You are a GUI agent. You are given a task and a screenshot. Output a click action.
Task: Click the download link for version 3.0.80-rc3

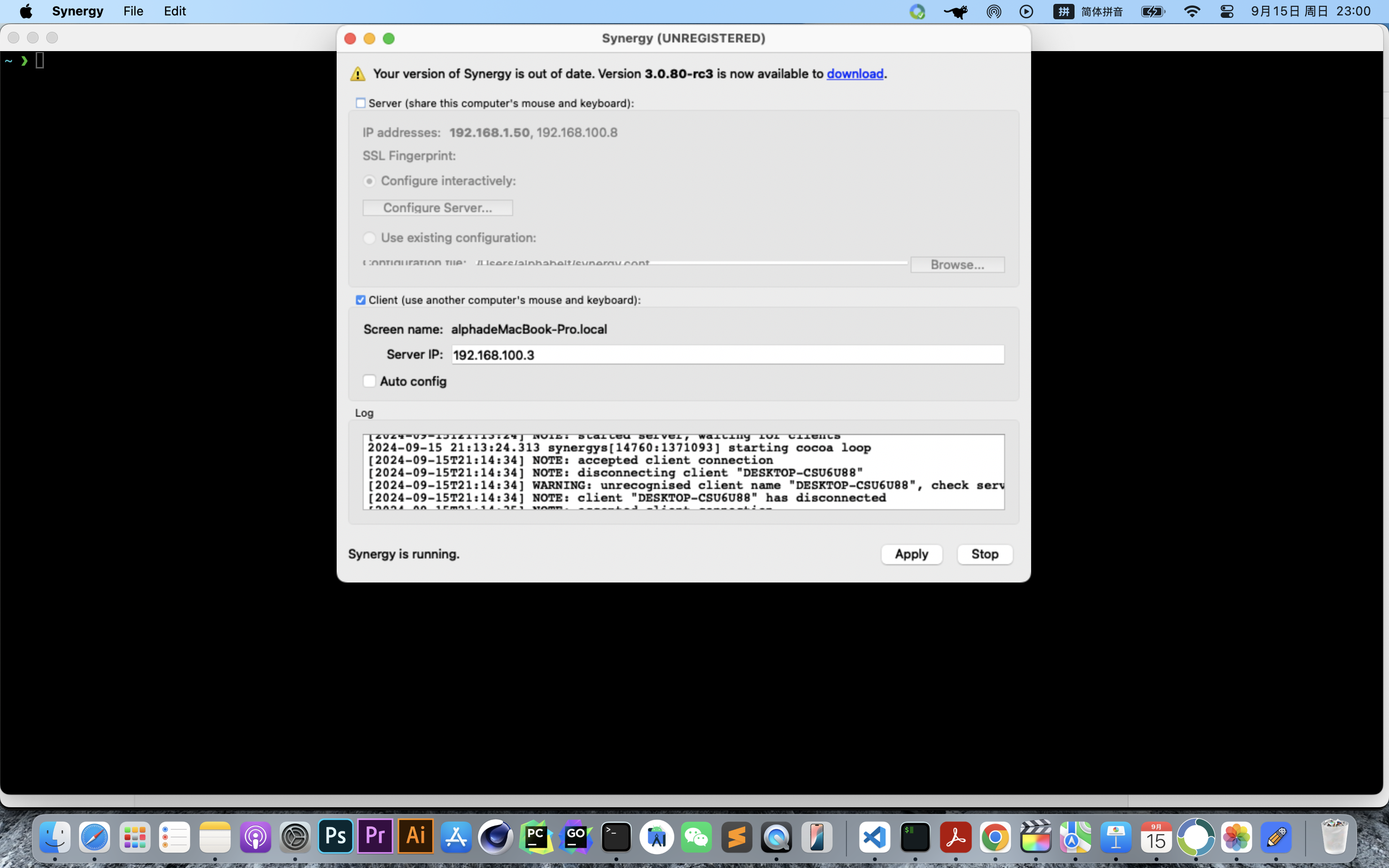855,74
